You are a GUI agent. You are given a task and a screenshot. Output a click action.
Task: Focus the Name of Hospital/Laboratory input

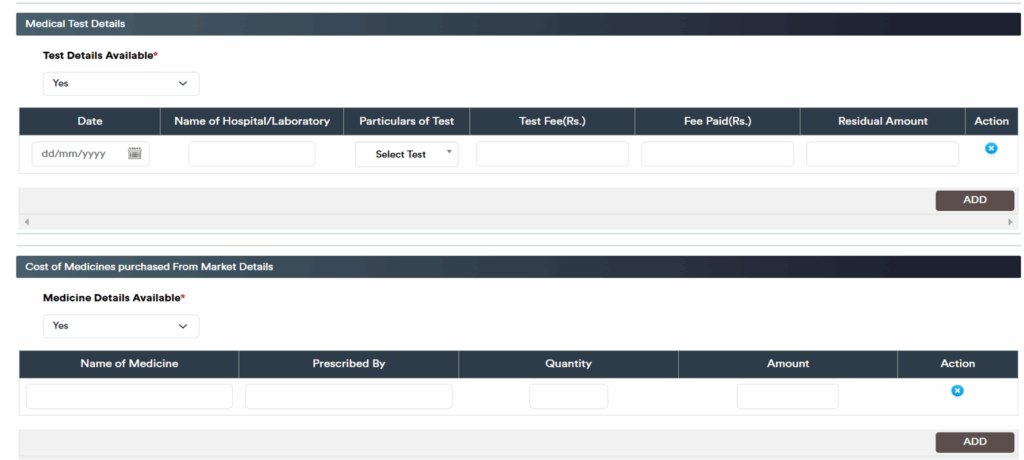(251, 154)
